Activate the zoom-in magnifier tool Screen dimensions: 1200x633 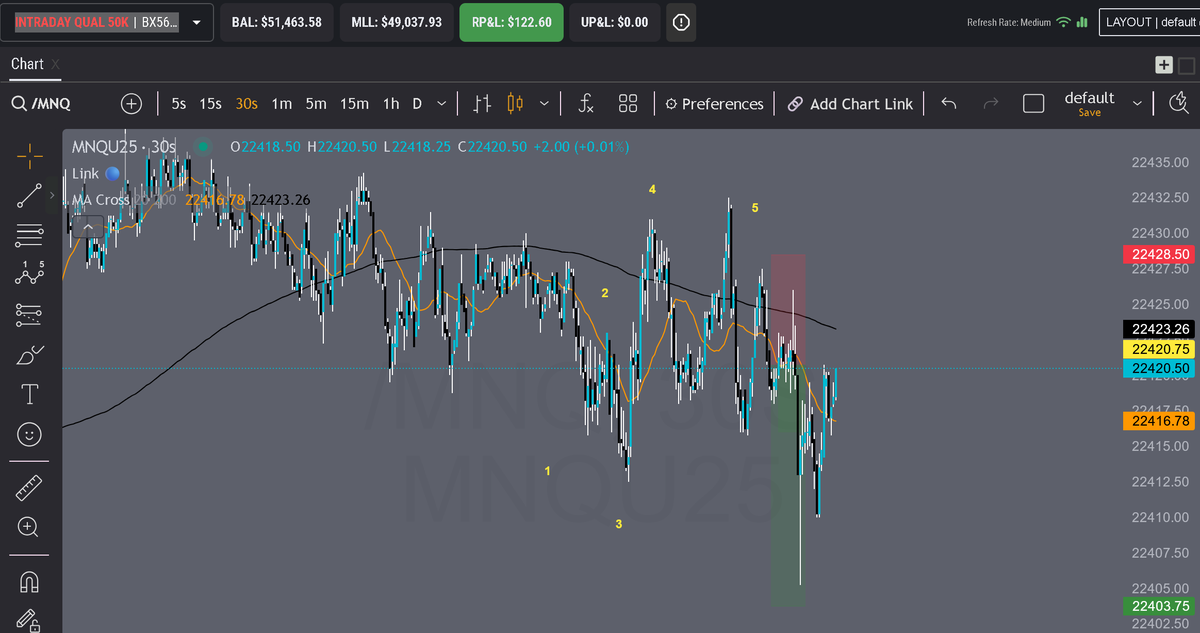coord(29,527)
